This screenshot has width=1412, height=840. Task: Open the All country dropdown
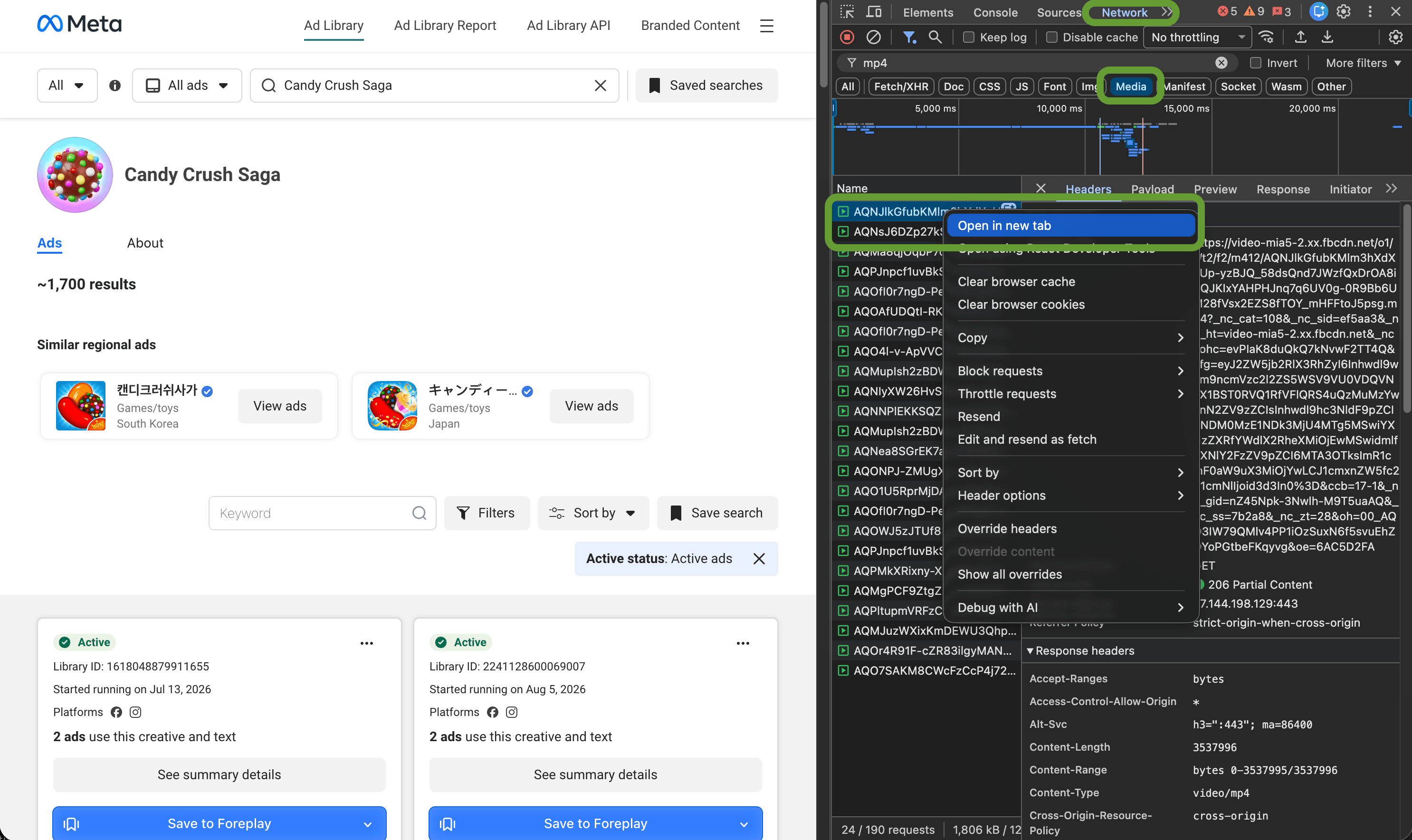tap(67, 86)
